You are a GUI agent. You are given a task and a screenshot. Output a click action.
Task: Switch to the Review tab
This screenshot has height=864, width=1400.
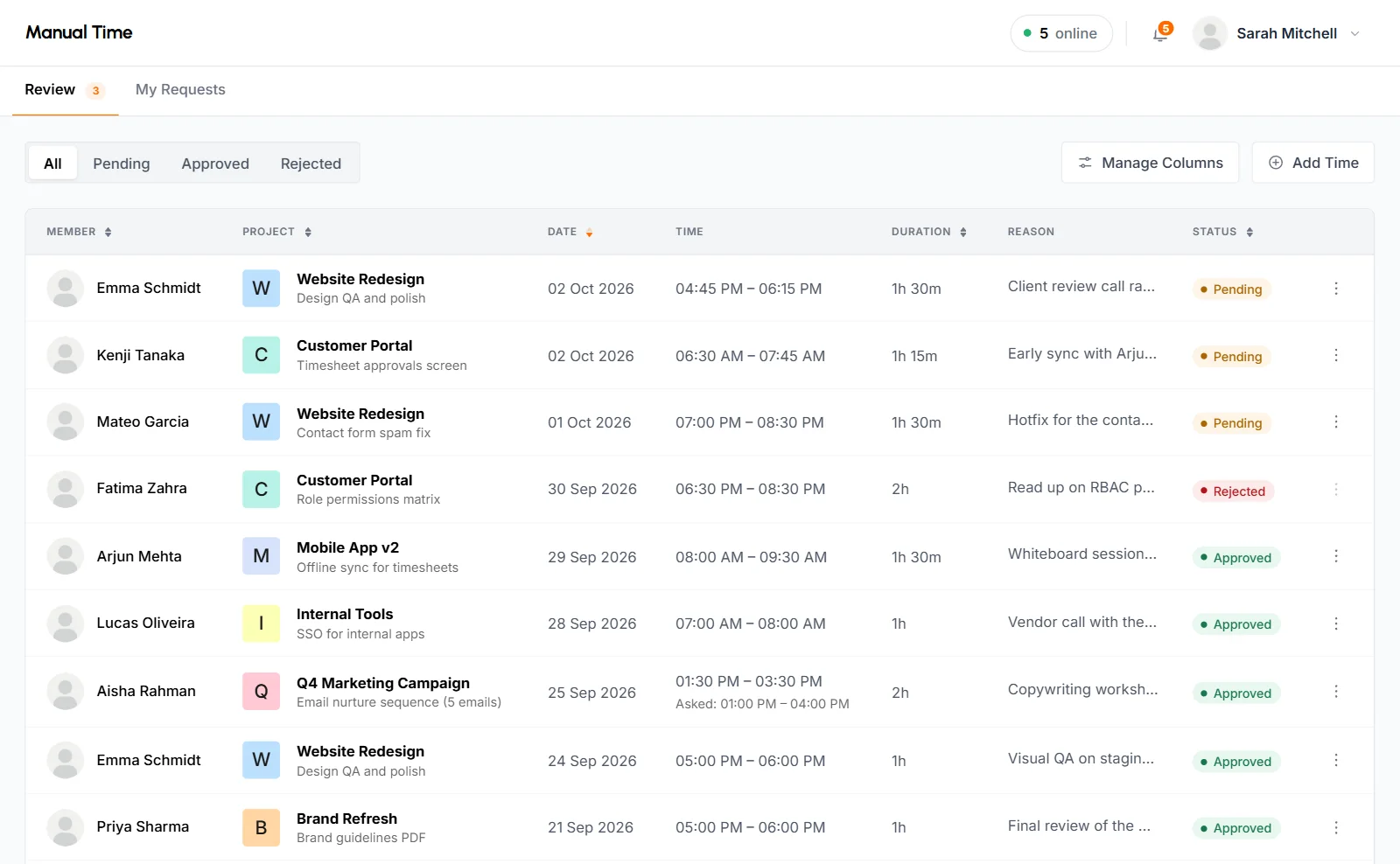click(x=65, y=90)
